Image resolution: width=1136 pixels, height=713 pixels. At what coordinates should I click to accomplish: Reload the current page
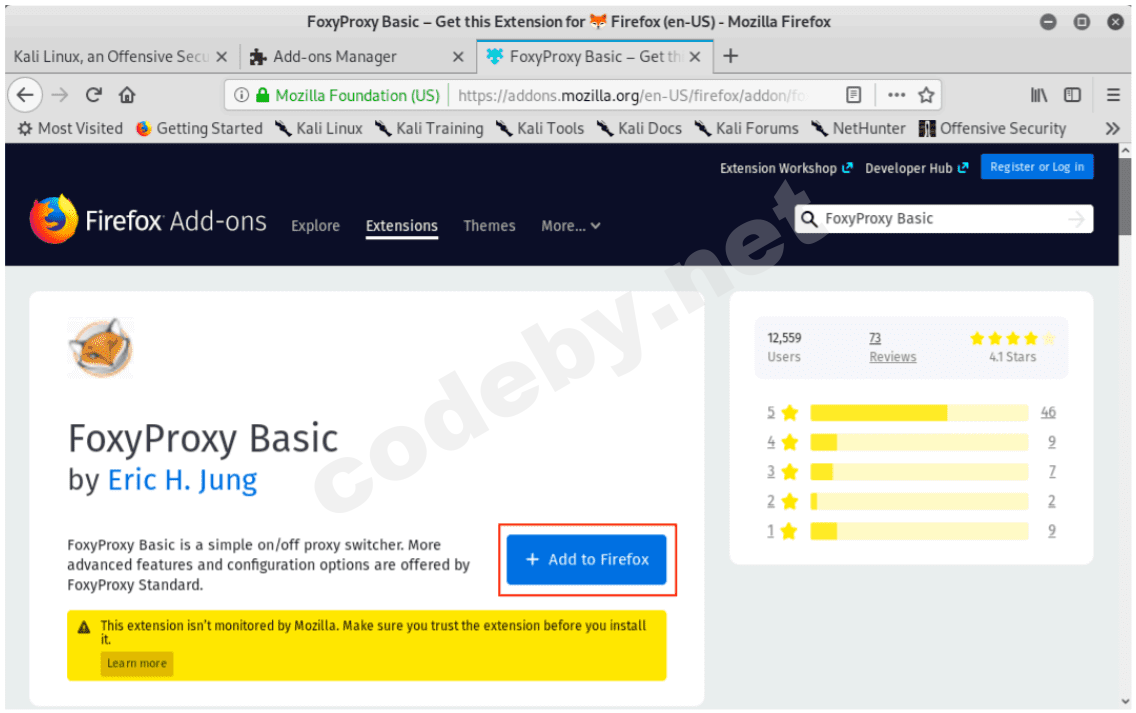93,95
